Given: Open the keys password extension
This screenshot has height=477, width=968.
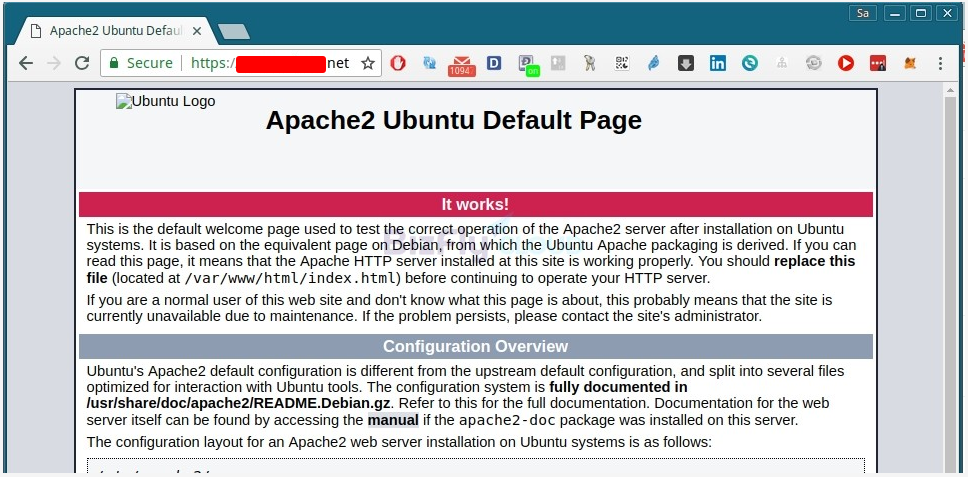Looking at the screenshot, I should (590, 63).
